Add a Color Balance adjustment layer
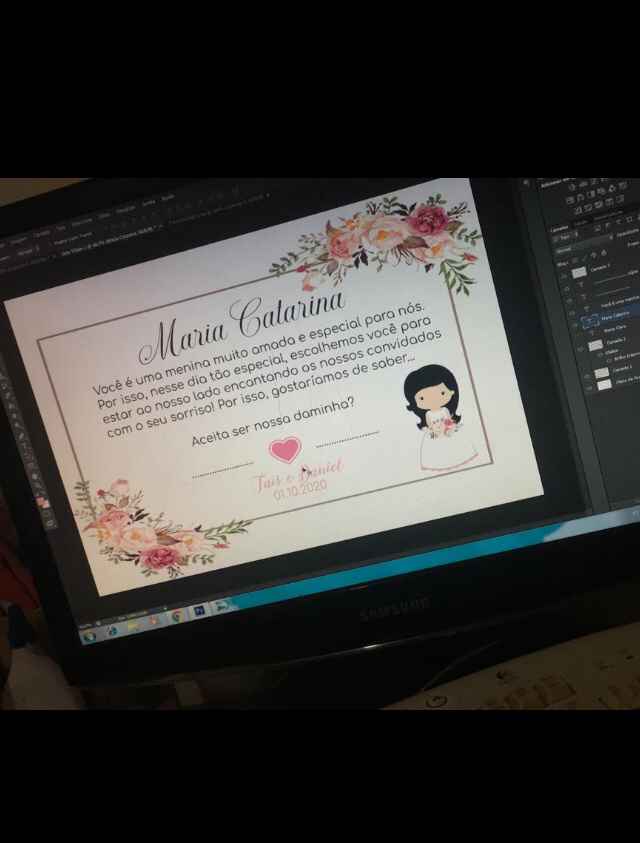 [x=580, y=197]
